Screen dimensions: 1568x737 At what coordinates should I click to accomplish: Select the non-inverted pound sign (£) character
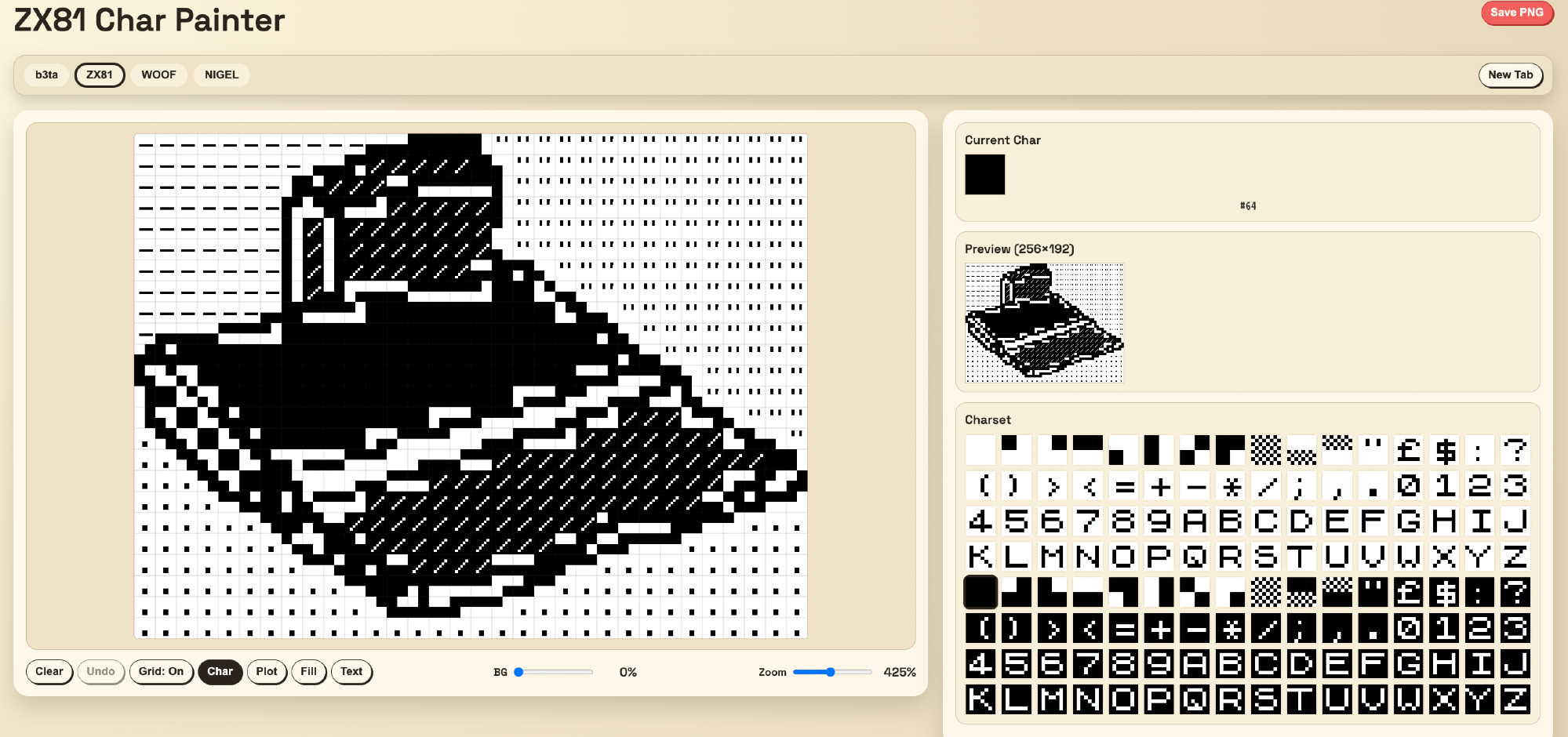(1409, 451)
